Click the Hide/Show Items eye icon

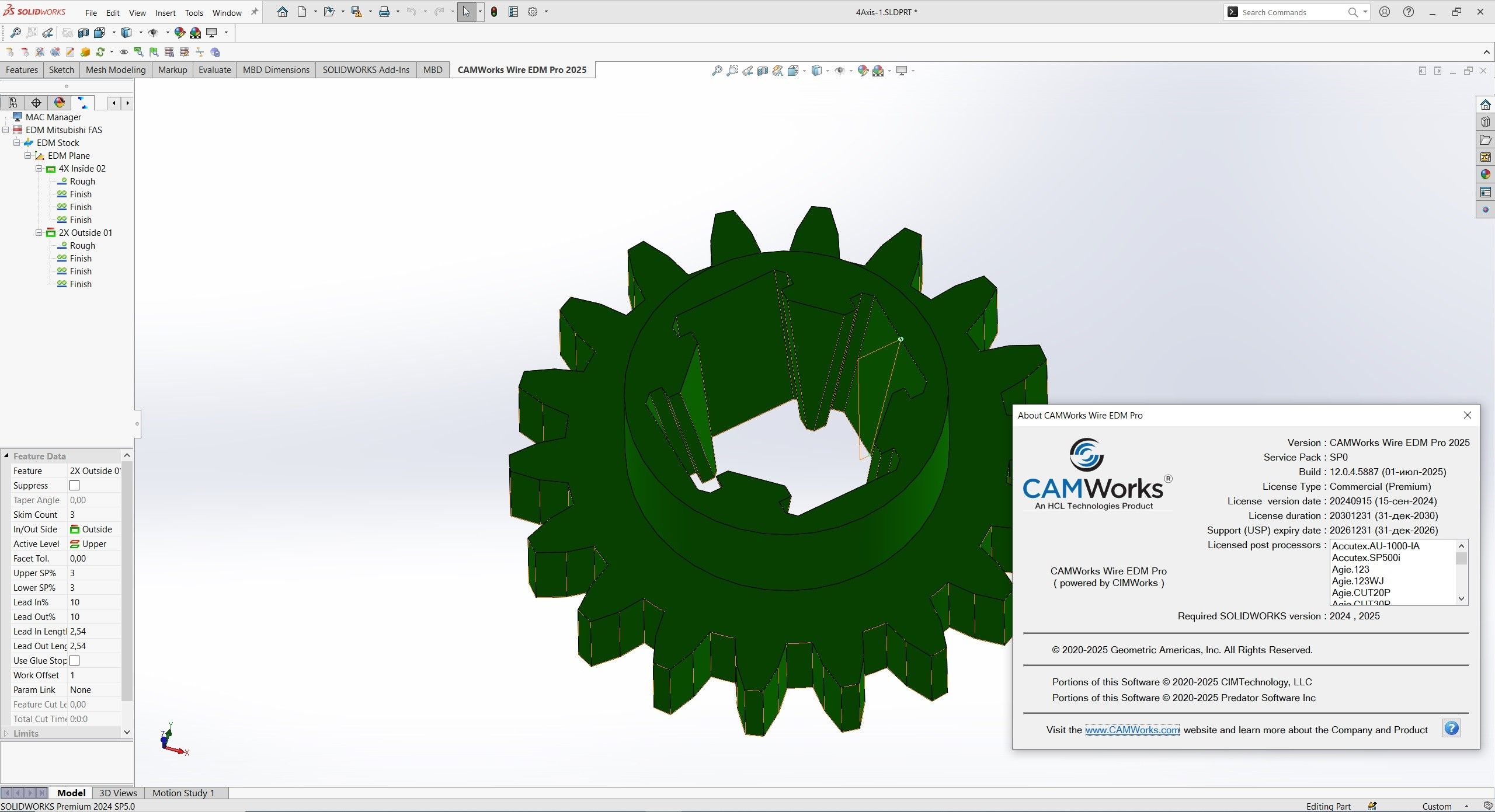tap(841, 71)
